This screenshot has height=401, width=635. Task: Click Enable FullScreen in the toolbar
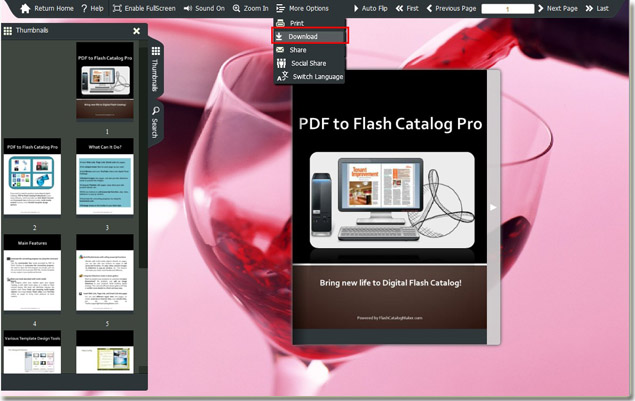click(144, 9)
